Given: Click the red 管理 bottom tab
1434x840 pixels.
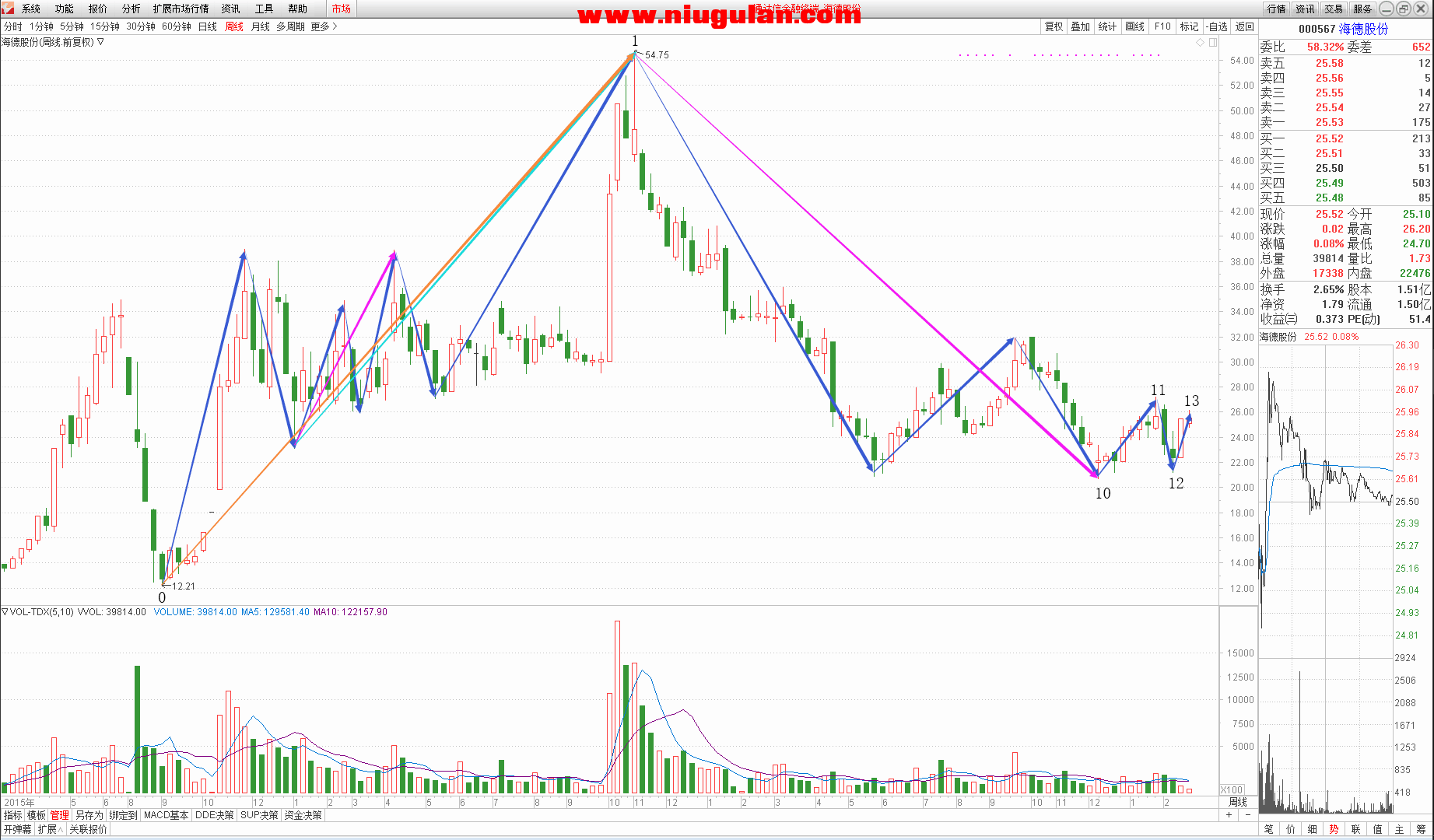Looking at the screenshot, I should point(60,815).
